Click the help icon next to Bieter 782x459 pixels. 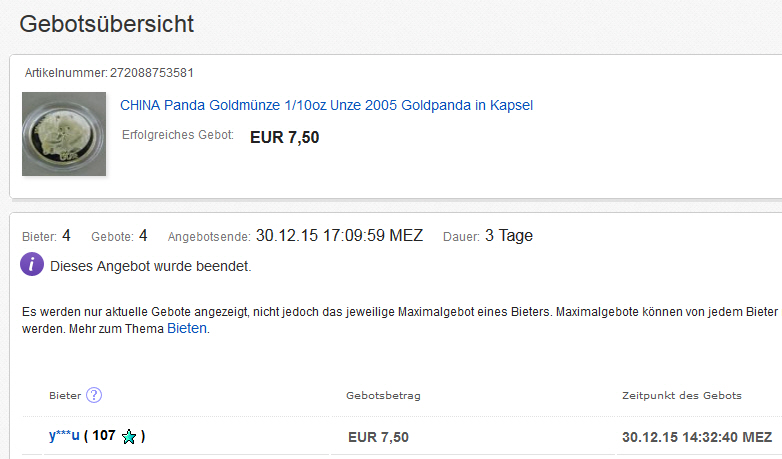pos(94,395)
